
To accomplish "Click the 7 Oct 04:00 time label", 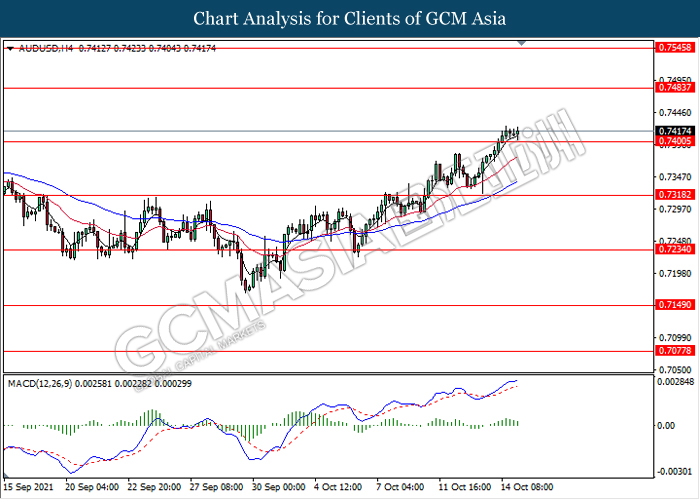I will (400, 487).
